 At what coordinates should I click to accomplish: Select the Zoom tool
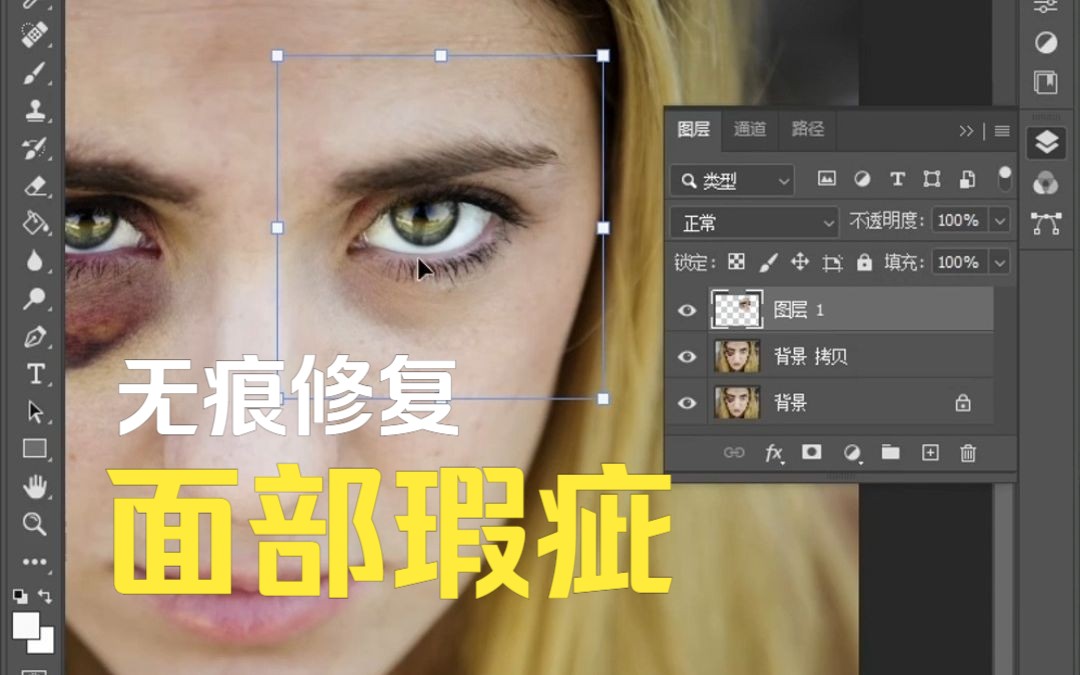pos(33,523)
